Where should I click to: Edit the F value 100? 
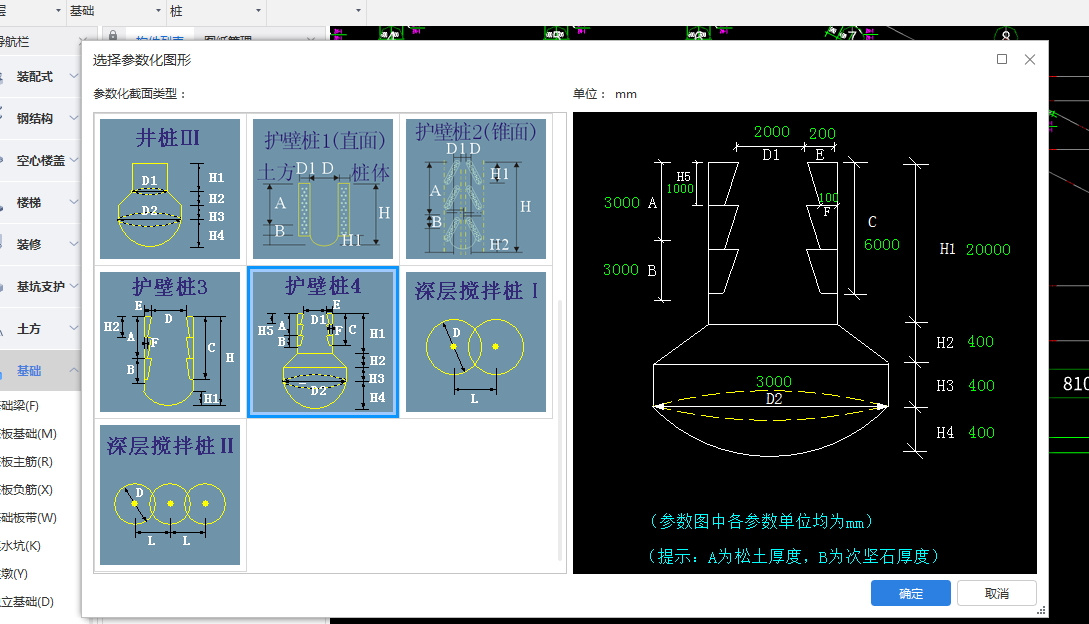point(829,198)
